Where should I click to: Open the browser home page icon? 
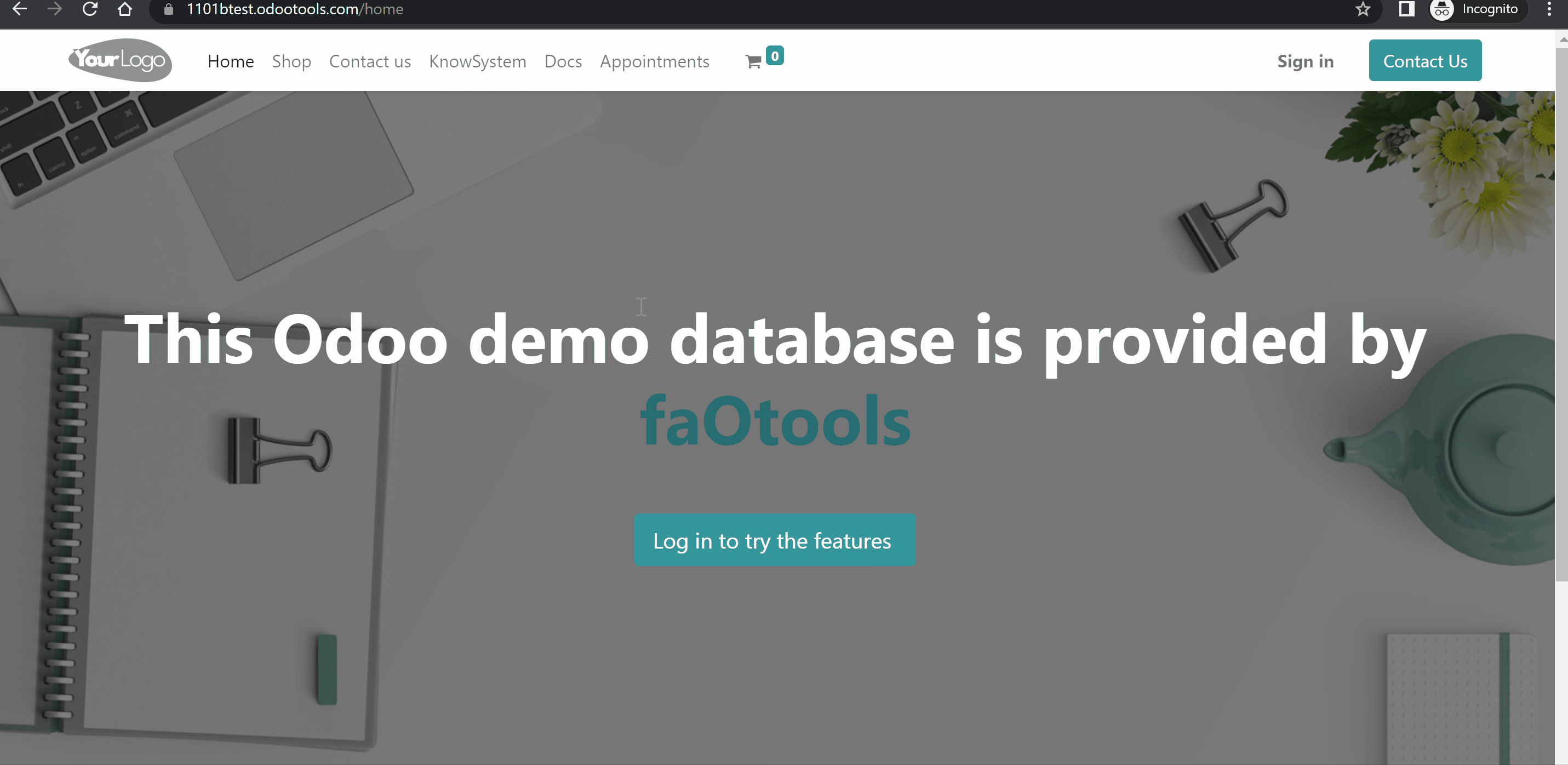[125, 9]
